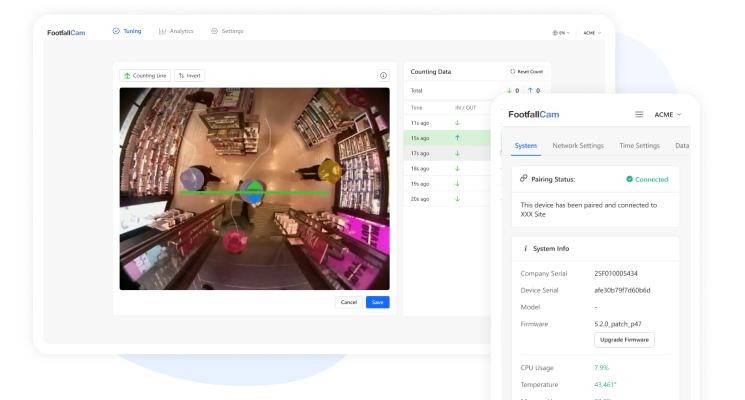The image size is (745, 400).
Task: Click the green down arrow in 20s ago row
Action: point(458,199)
